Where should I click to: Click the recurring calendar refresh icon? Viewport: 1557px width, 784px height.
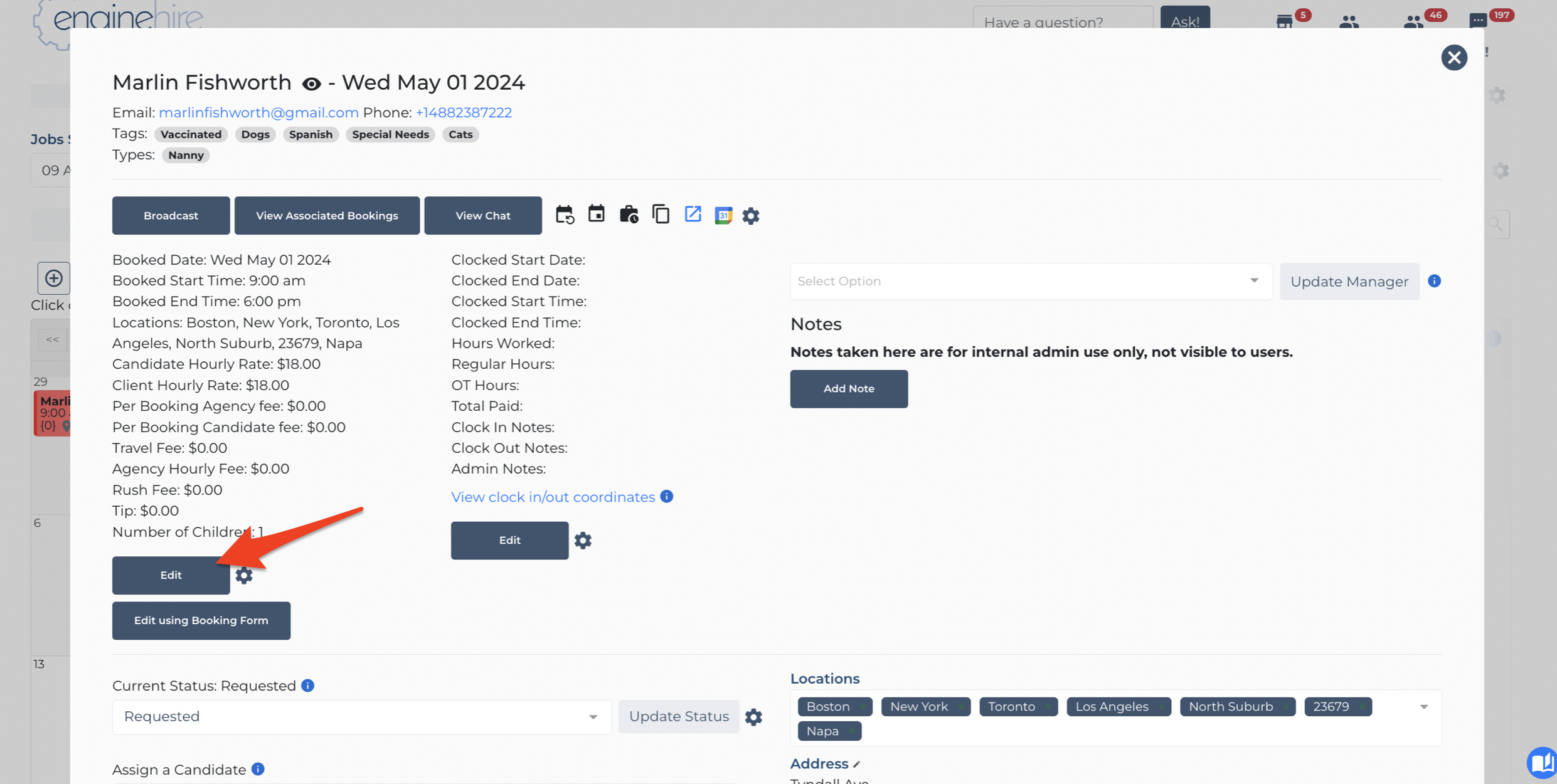point(565,215)
